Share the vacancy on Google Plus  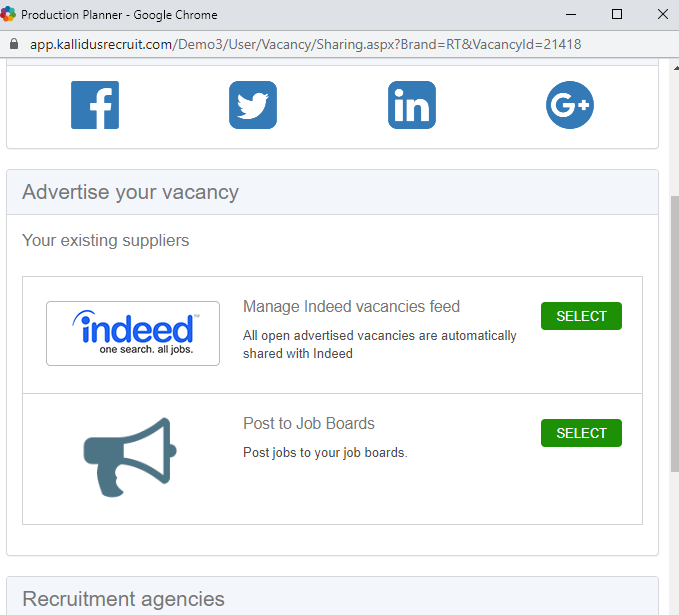click(x=570, y=105)
